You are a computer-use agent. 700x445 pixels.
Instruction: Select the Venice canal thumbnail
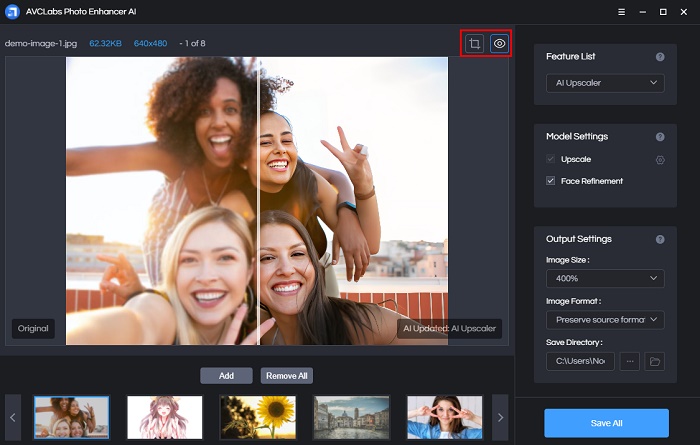pos(351,417)
